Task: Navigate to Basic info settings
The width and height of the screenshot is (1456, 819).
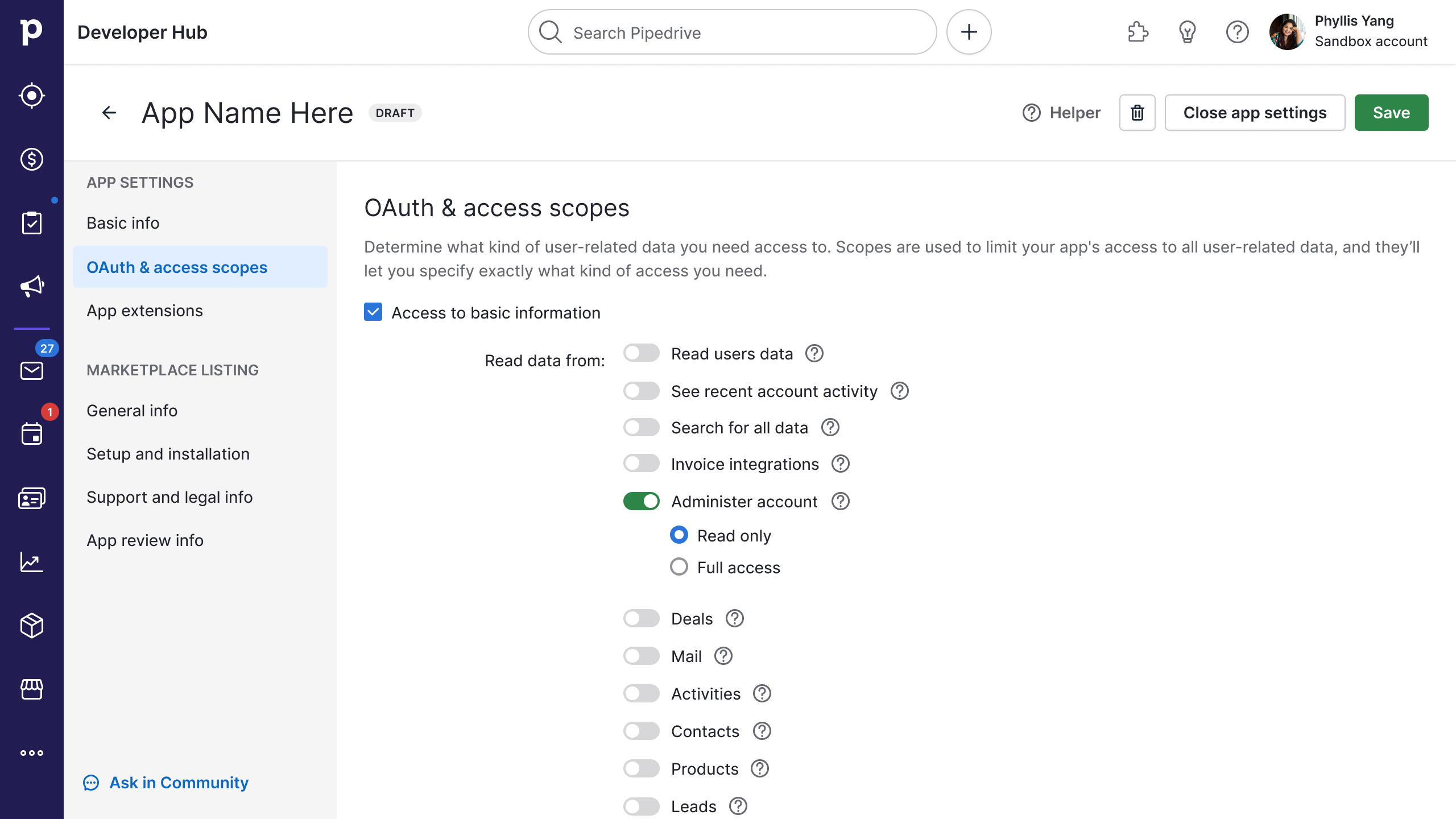Action: click(x=123, y=223)
